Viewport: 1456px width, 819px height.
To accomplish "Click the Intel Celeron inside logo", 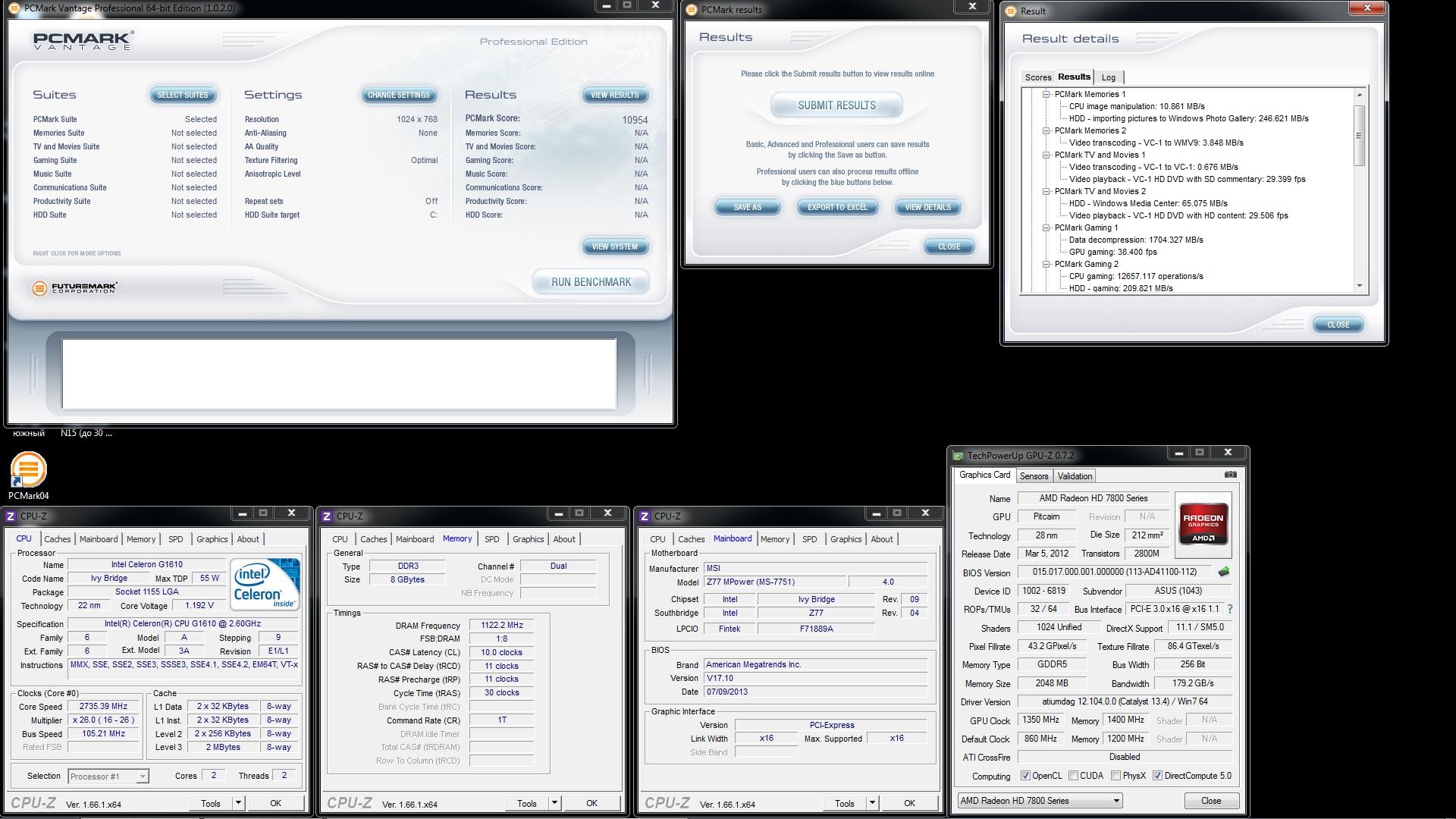I will click(x=265, y=584).
